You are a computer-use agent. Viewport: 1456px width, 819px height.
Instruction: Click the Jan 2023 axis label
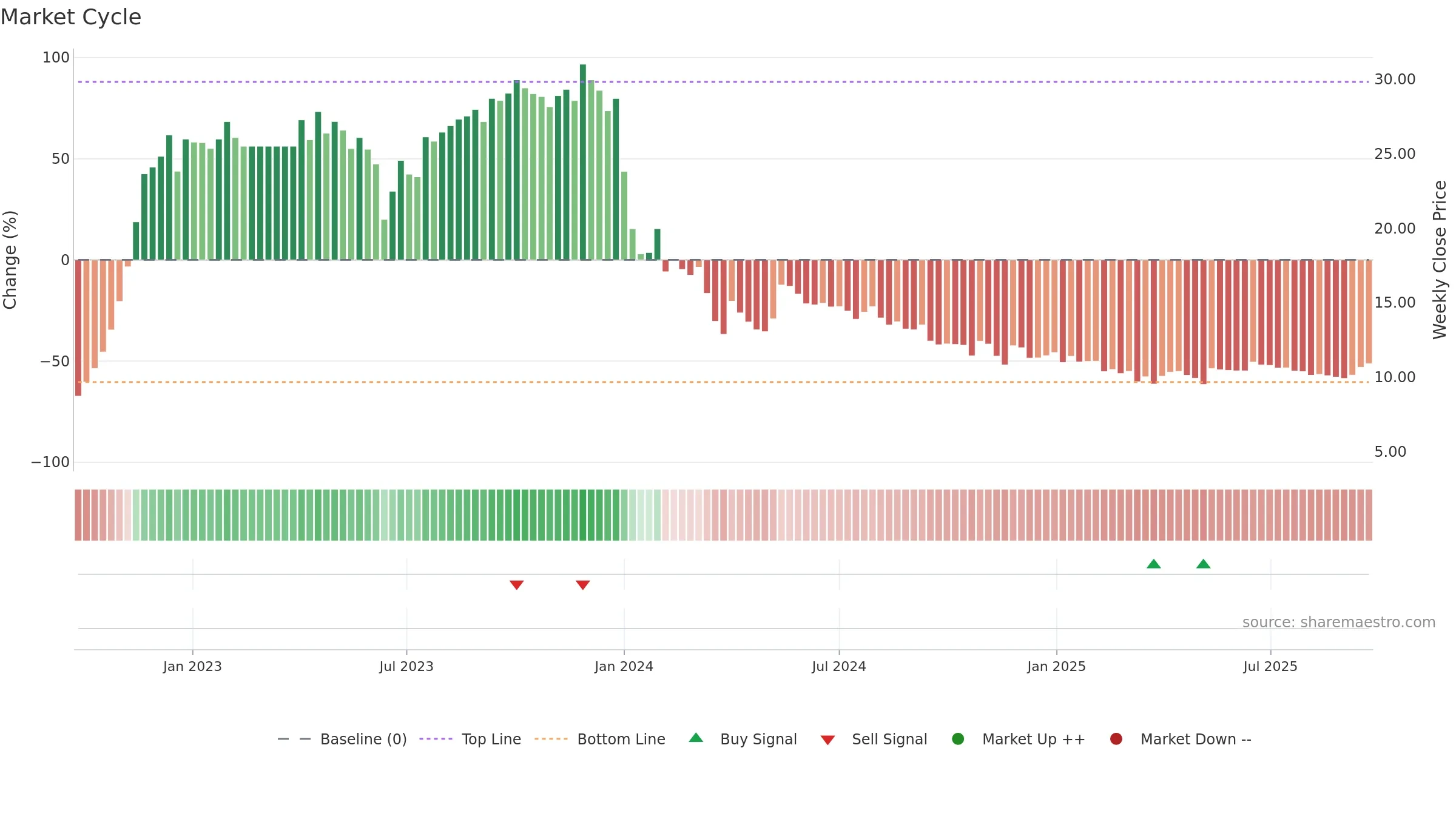pos(192,666)
